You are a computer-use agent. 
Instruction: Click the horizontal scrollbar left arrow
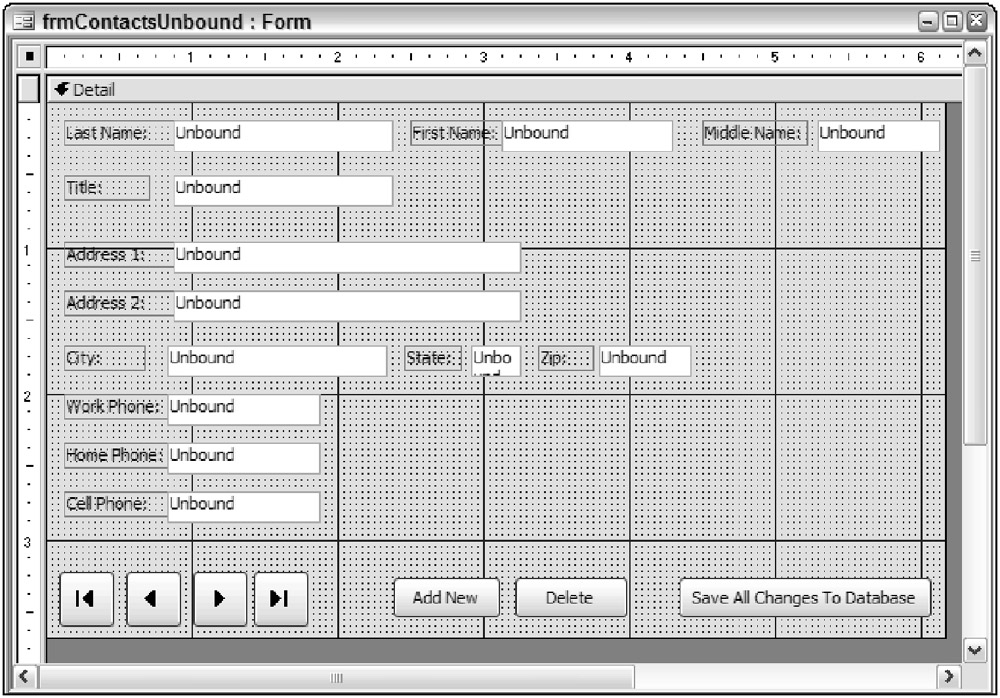tap(23, 677)
